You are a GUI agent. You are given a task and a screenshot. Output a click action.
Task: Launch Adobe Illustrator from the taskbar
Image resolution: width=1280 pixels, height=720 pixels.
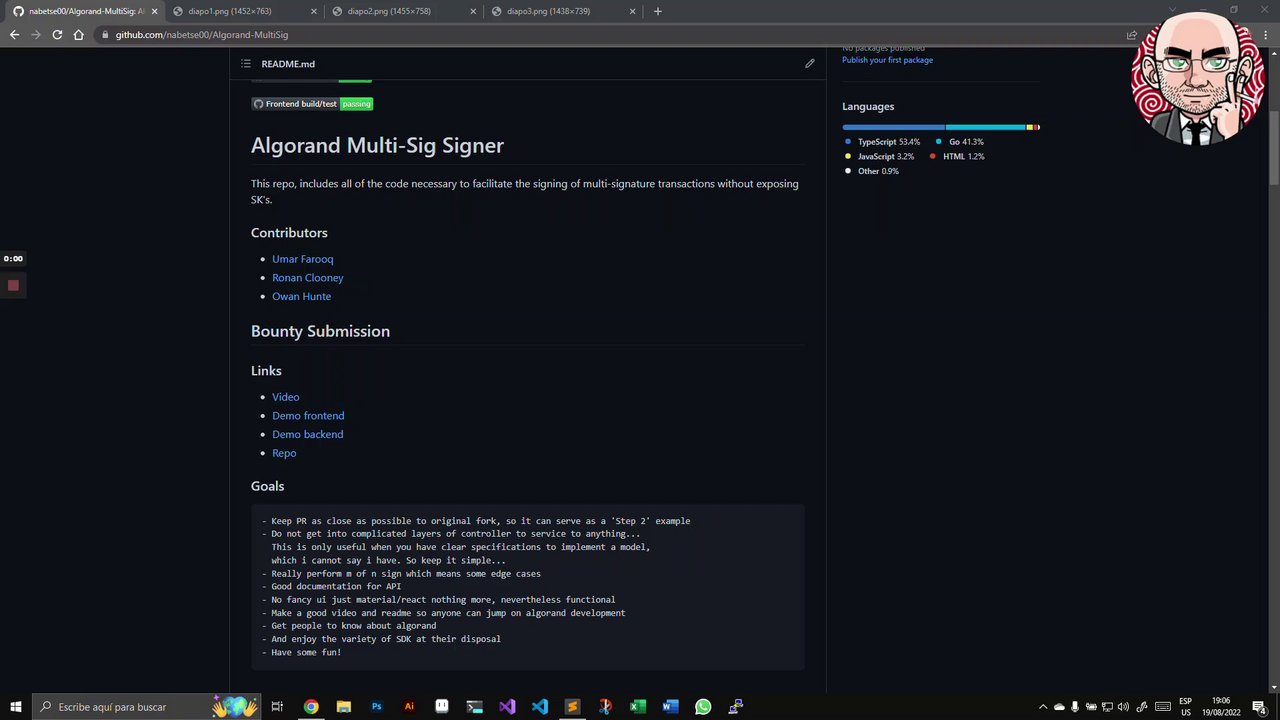pos(409,707)
